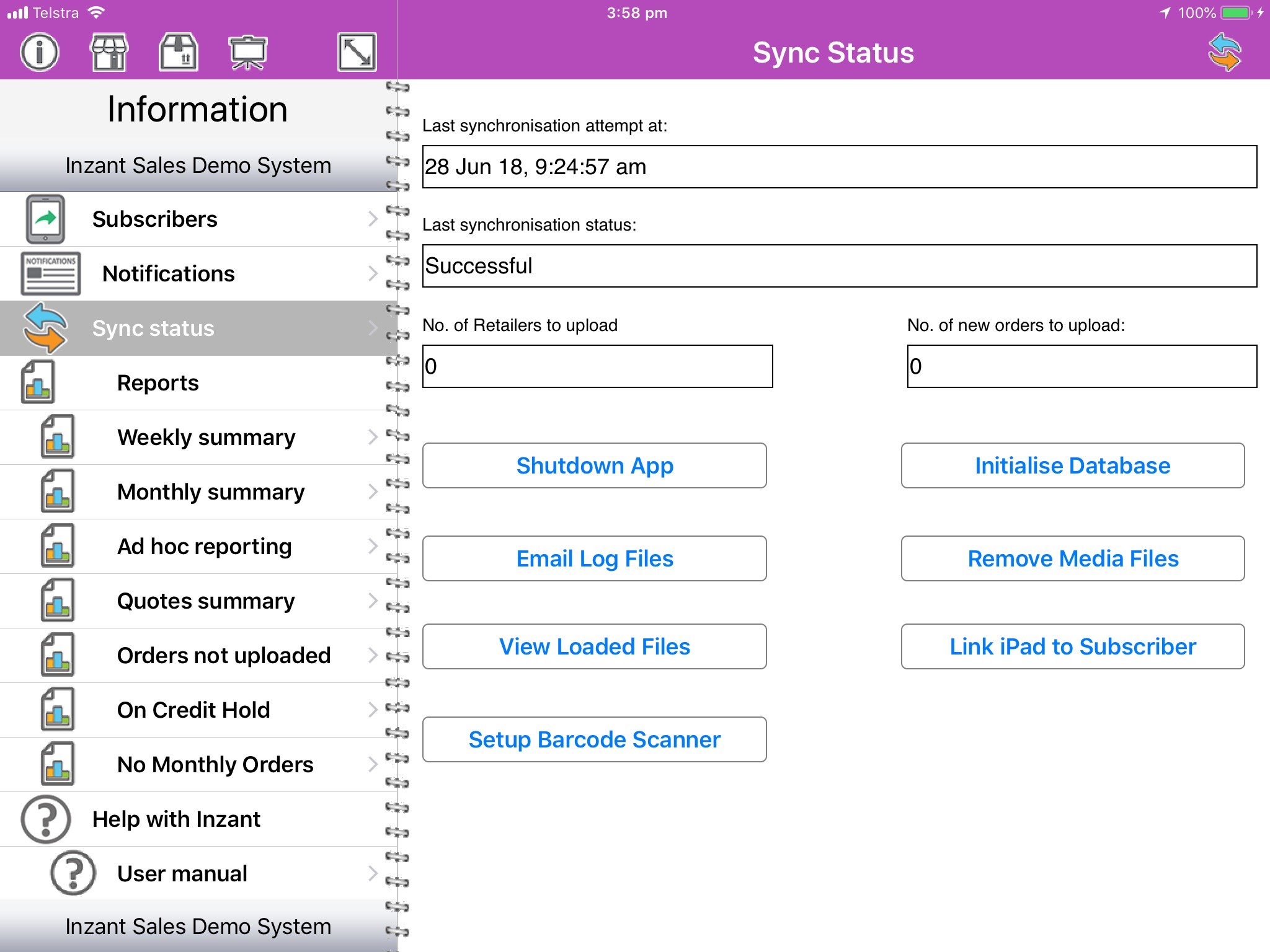Tap the Subscribers tablet icon
The width and height of the screenshot is (1270, 952).
pyautogui.click(x=45, y=219)
